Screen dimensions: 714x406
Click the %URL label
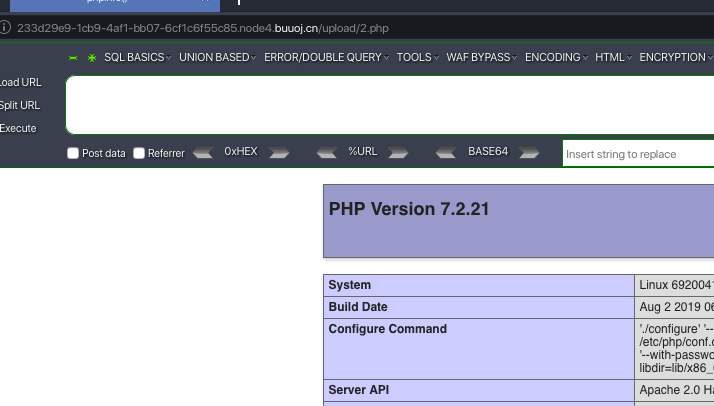coord(362,152)
